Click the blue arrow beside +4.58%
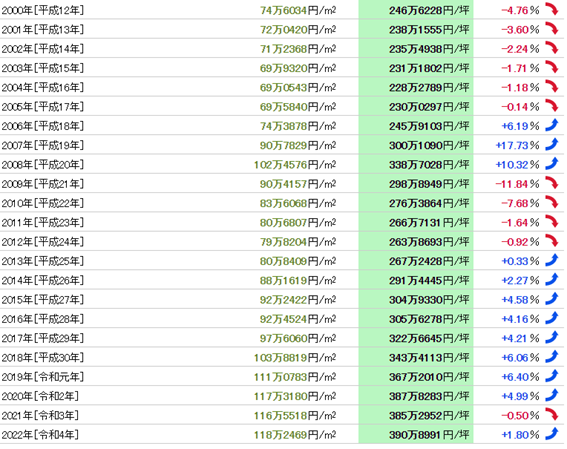The width and height of the screenshot is (567, 449). click(552, 299)
